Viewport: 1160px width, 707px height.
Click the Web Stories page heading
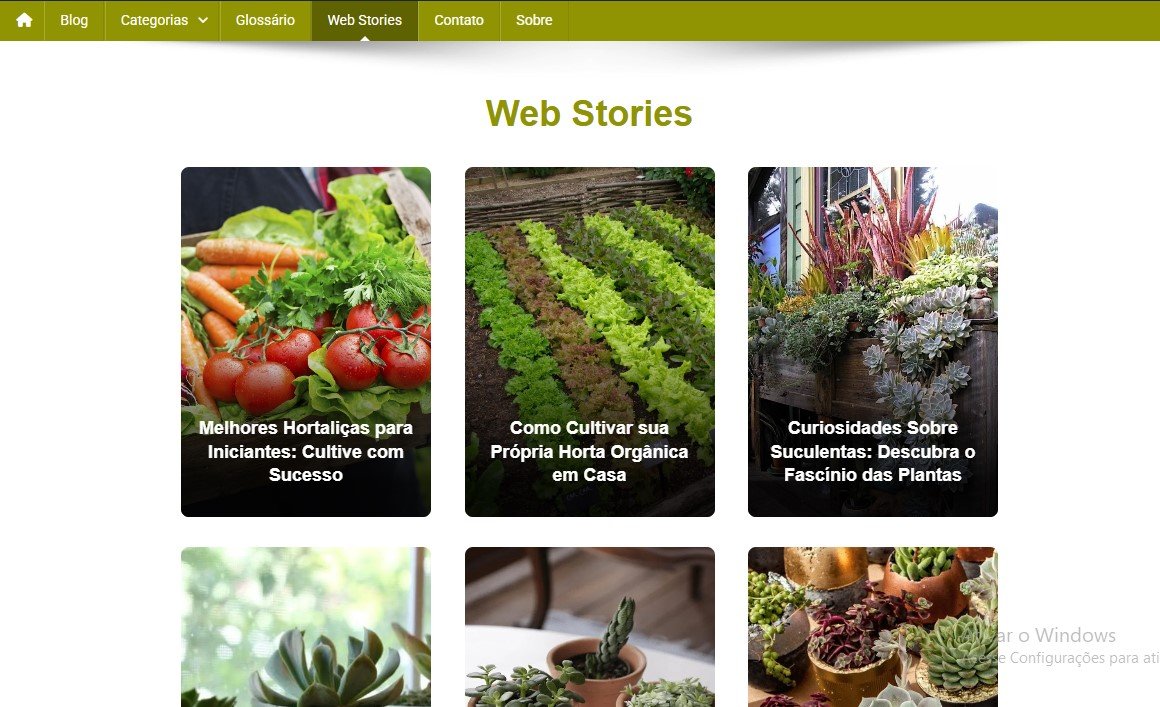(x=589, y=113)
